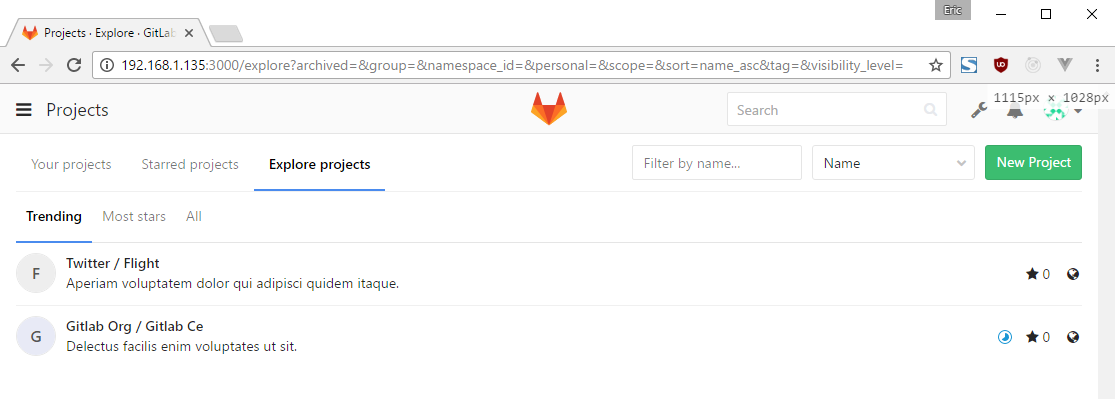Maximize the browser window
This screenshot has width=1115, height=399.
coord(1046,14)
